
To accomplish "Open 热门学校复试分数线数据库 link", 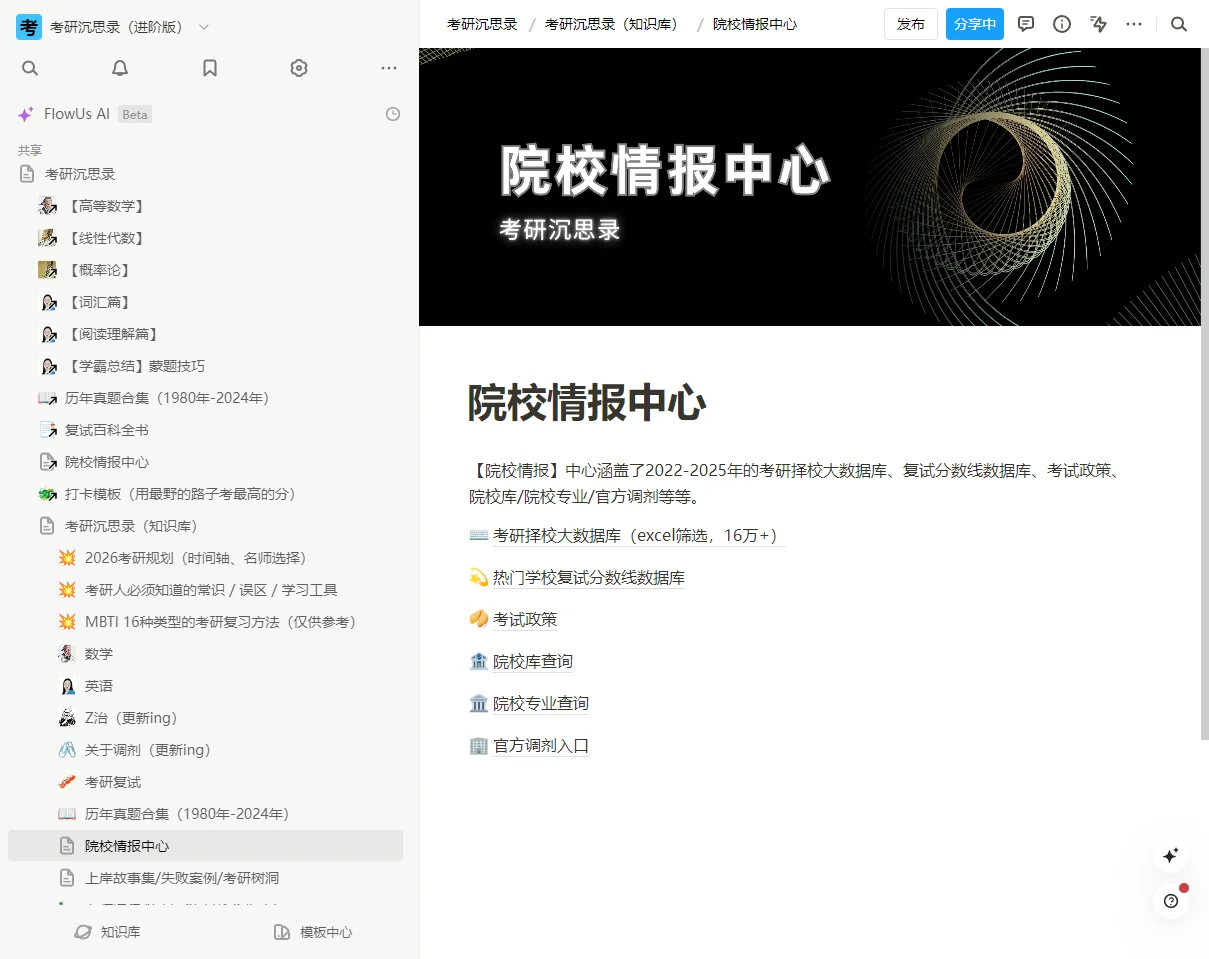I will 589,577.
